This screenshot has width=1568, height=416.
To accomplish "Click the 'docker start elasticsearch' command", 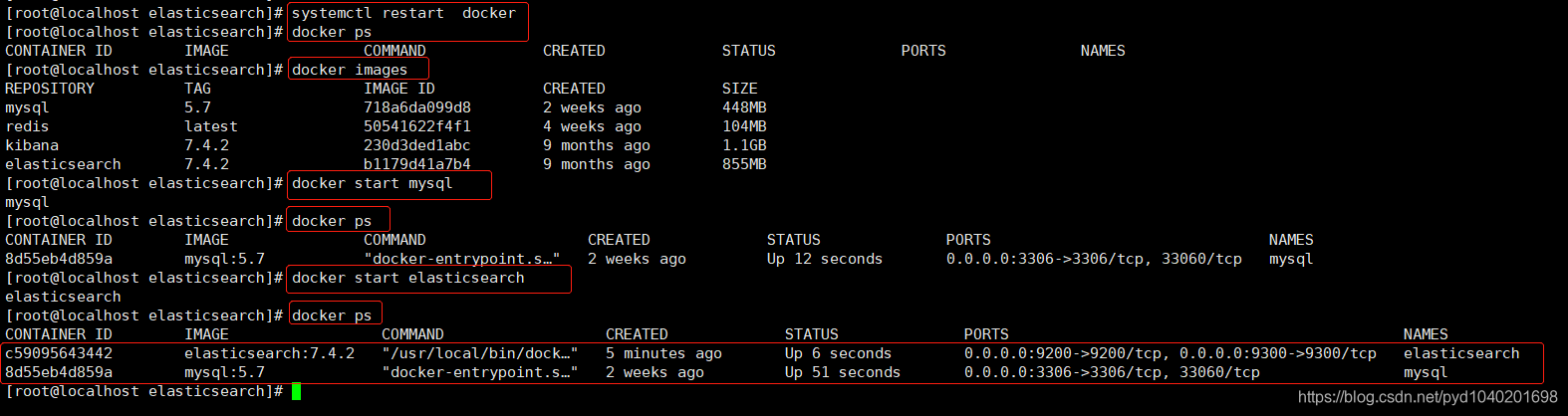I will coord(408,278).
